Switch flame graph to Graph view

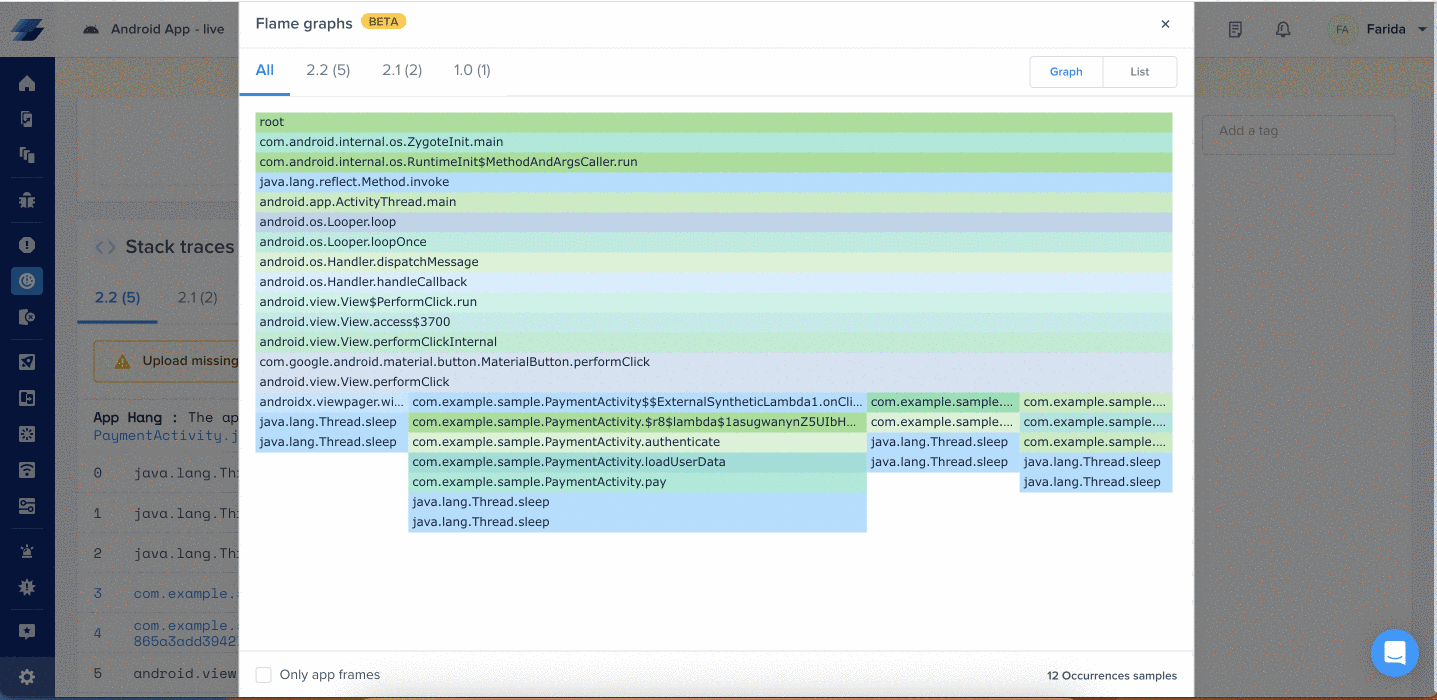[x=1066, y=72]
